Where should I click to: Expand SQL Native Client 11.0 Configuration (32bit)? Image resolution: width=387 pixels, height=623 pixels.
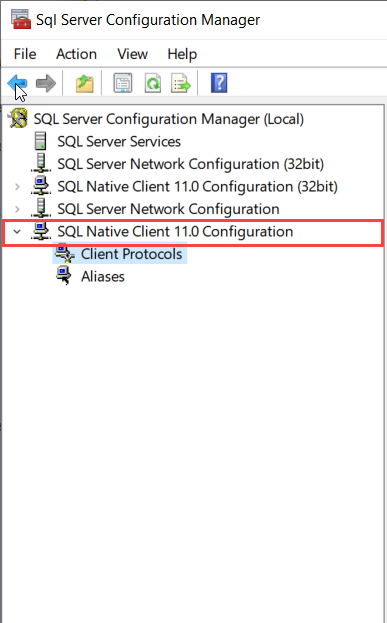click(x=17, y=186)
